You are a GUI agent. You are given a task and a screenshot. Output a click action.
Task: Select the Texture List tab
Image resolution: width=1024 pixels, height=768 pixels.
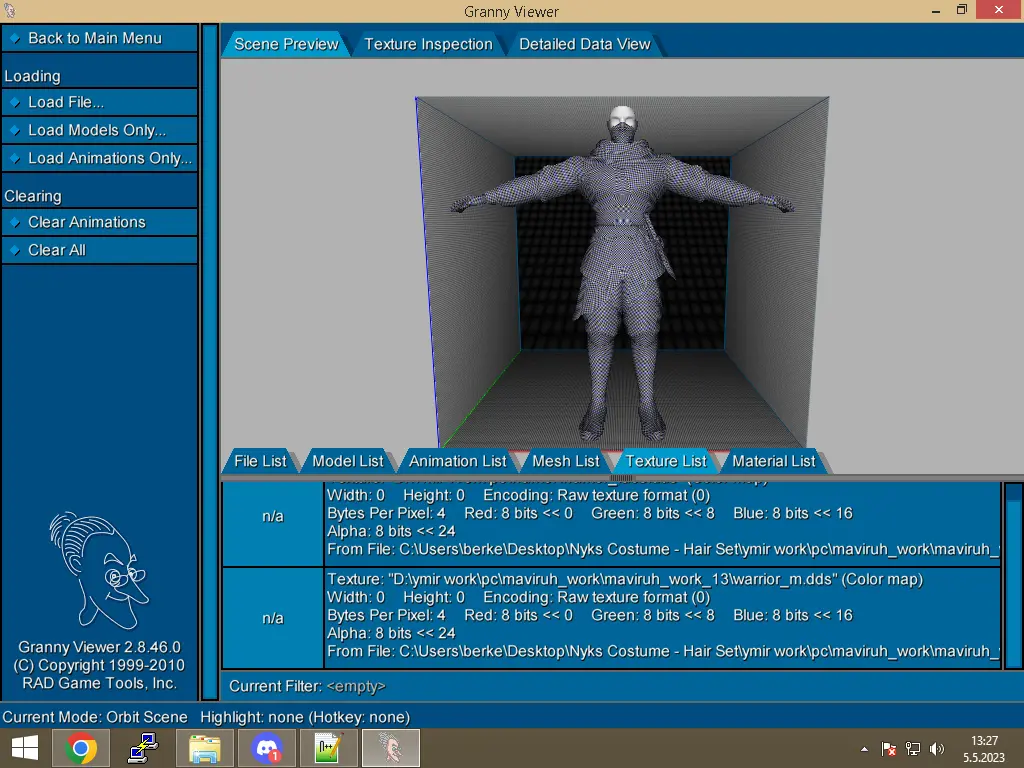[665, 461]
